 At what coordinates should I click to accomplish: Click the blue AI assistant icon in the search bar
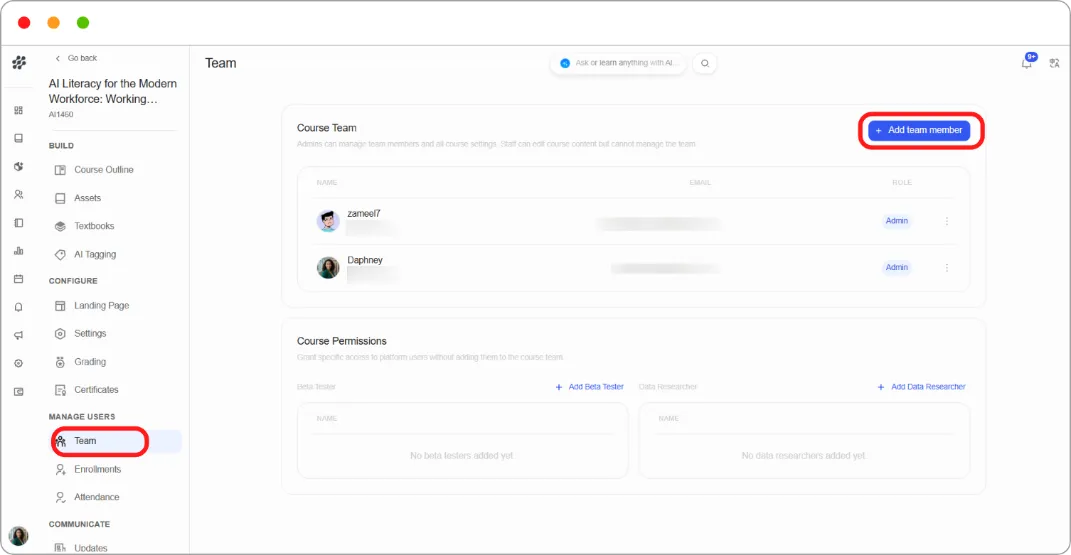(565, 63)
